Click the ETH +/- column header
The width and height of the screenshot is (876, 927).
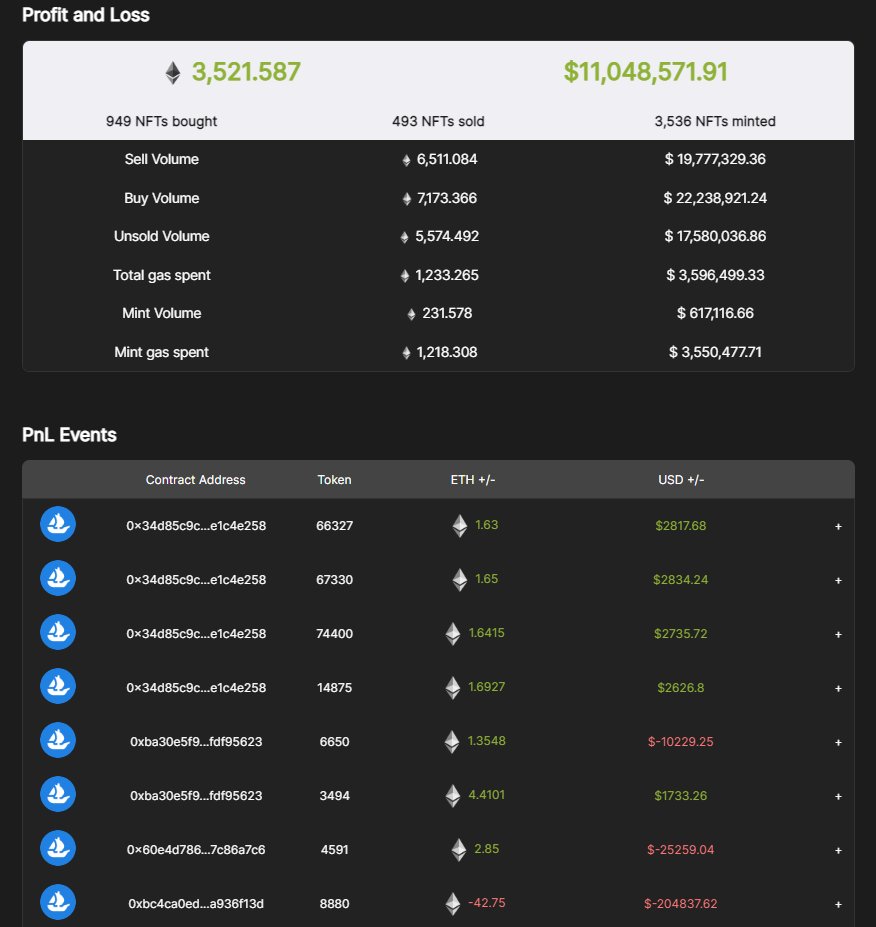[x=473, y=479]
